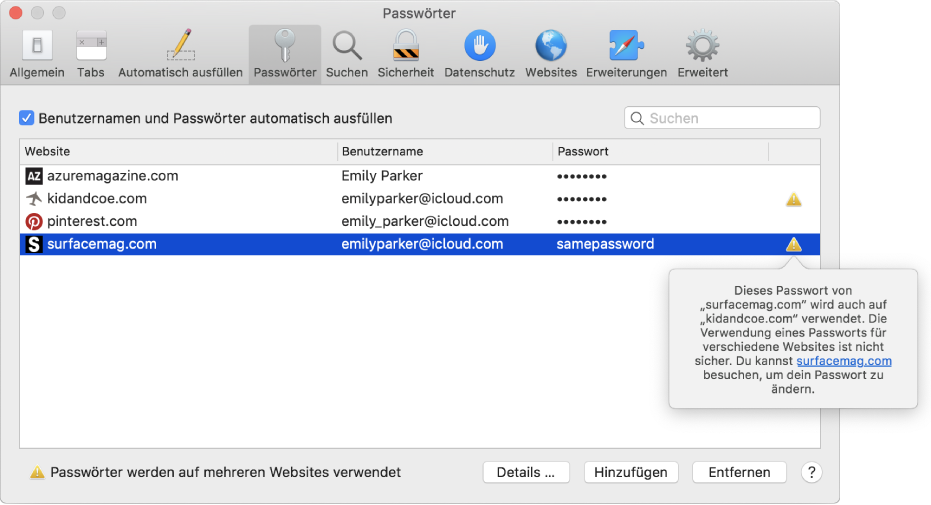
Task: Sort by the Website column header
Action: pyautogui.click(x=179, y=151)
